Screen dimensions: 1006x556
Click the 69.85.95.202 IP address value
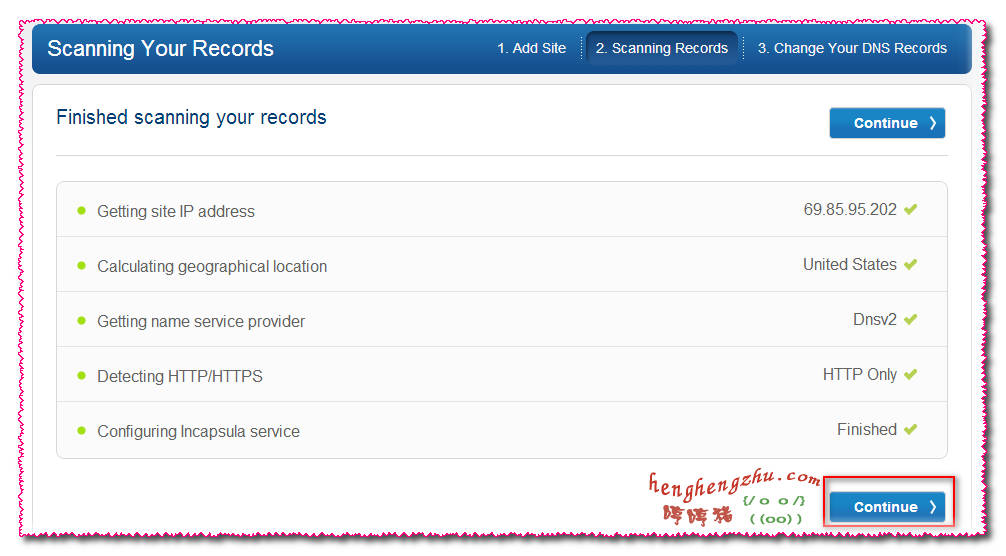coord(850,210)
